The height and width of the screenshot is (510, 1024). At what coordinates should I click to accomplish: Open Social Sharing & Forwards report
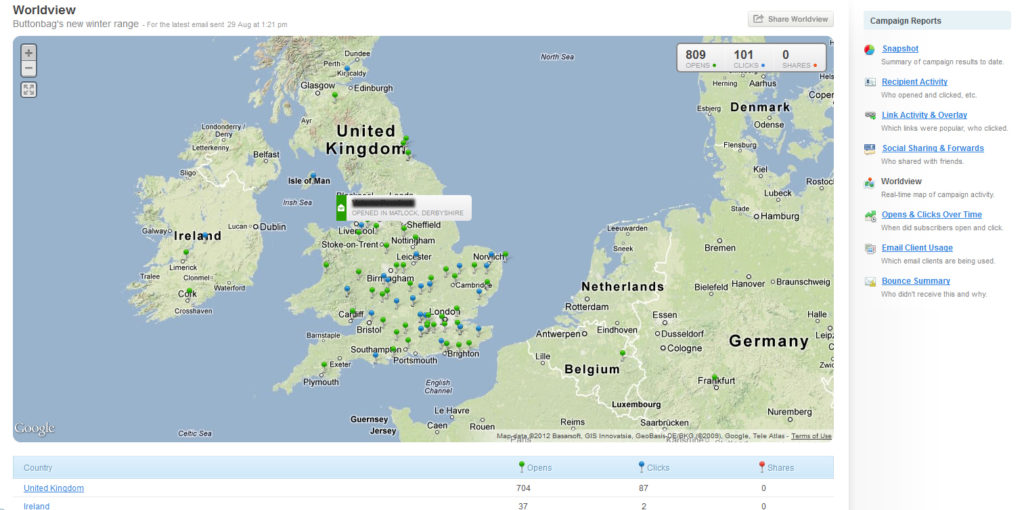[933, 149]
